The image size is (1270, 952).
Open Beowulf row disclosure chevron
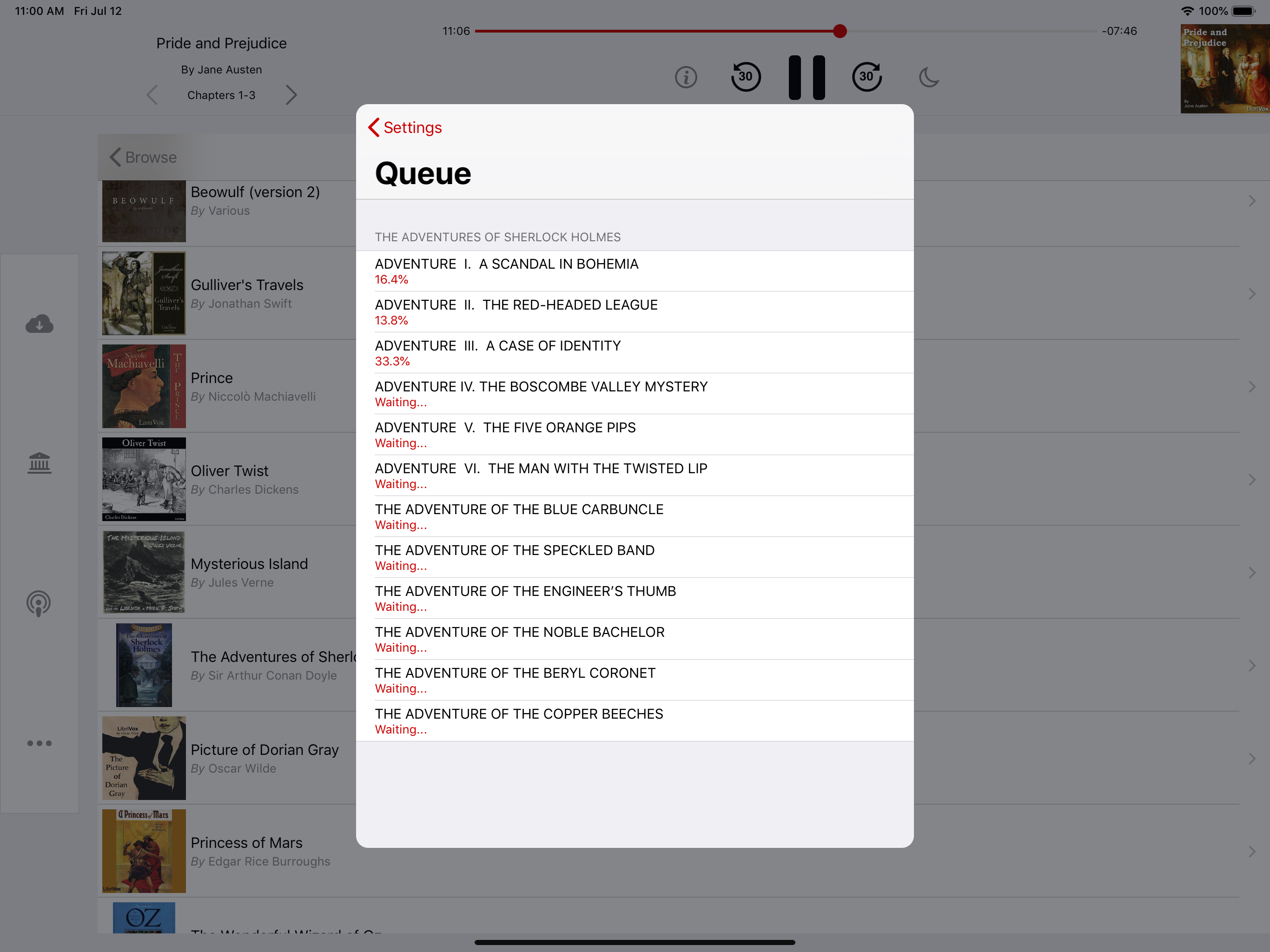1251,201
